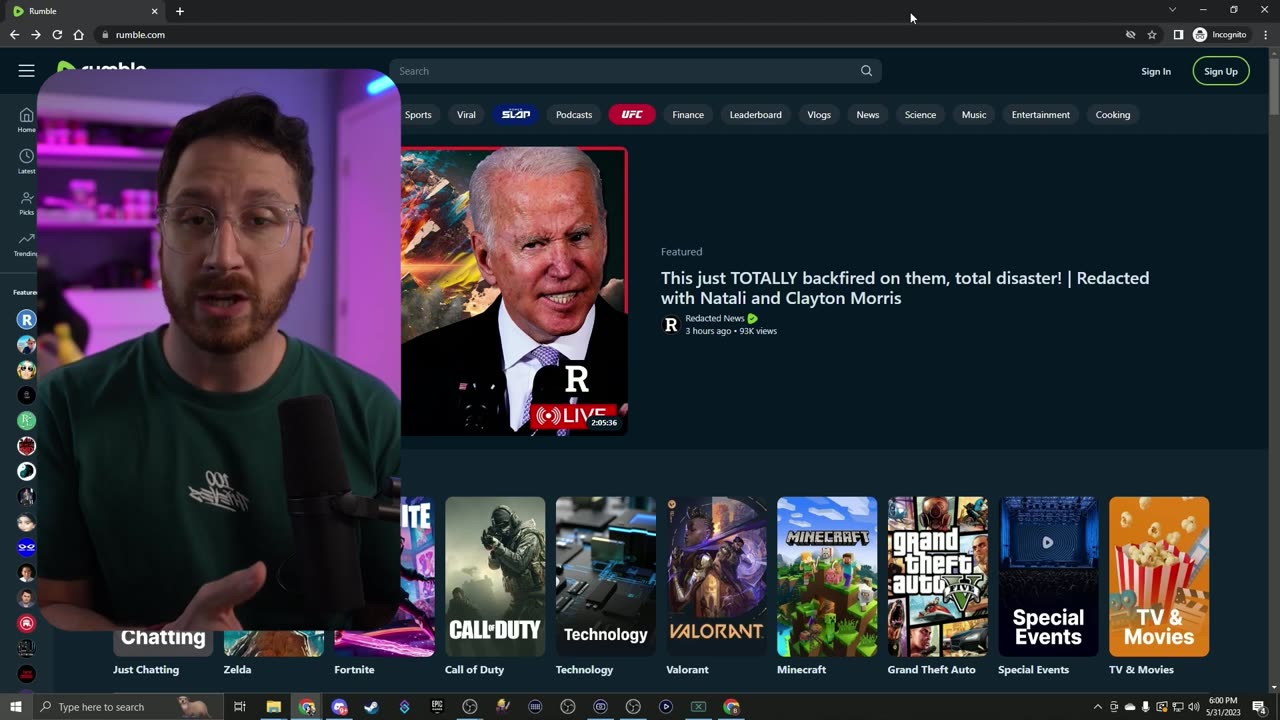Screen dimensions: 1280x720
Task: Open the Special Events category thumbnail
Action: (x=1048, y=576)
